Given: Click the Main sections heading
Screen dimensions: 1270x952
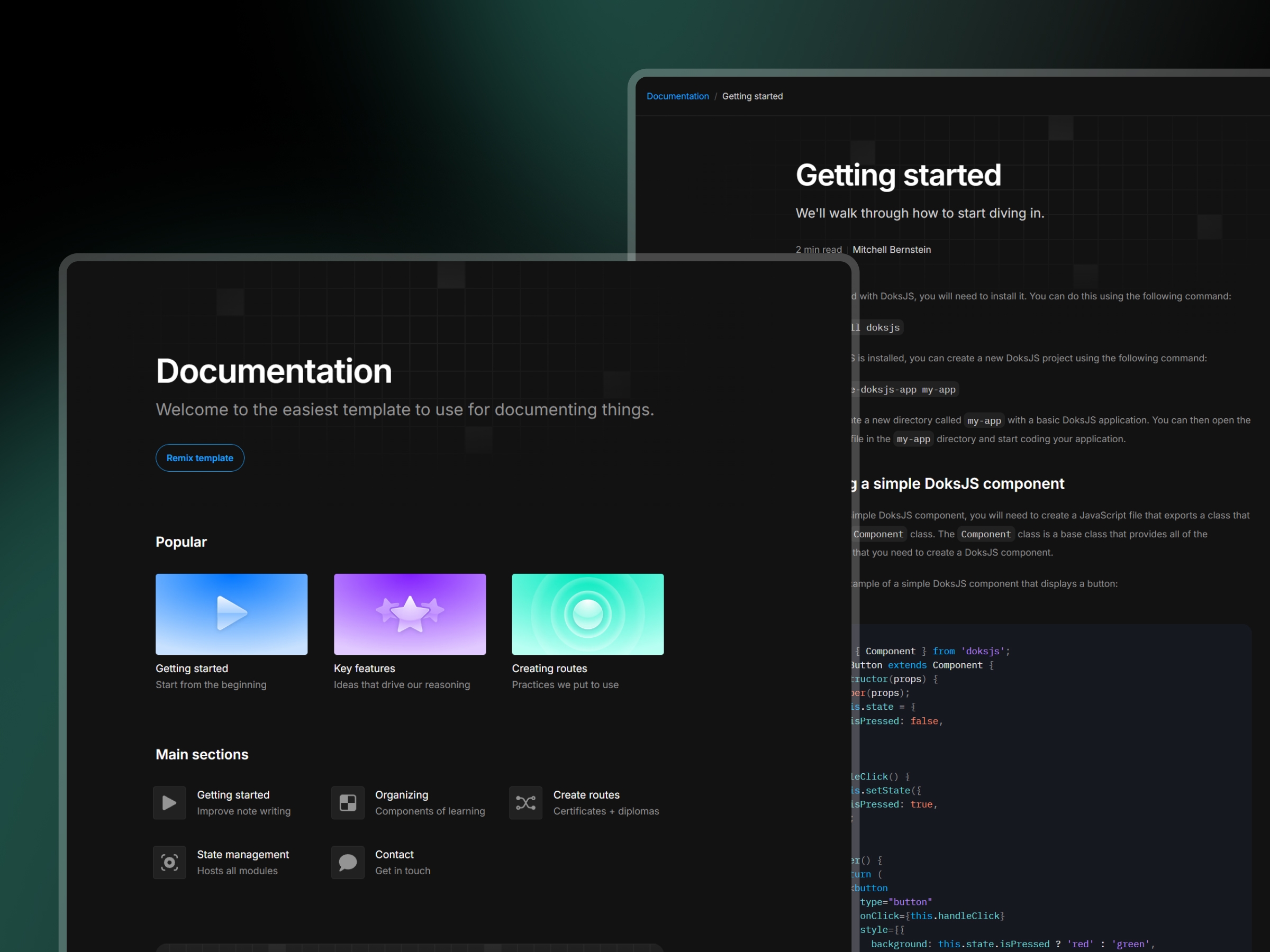Looking at the screenshot, I should (x=202, y=754).
